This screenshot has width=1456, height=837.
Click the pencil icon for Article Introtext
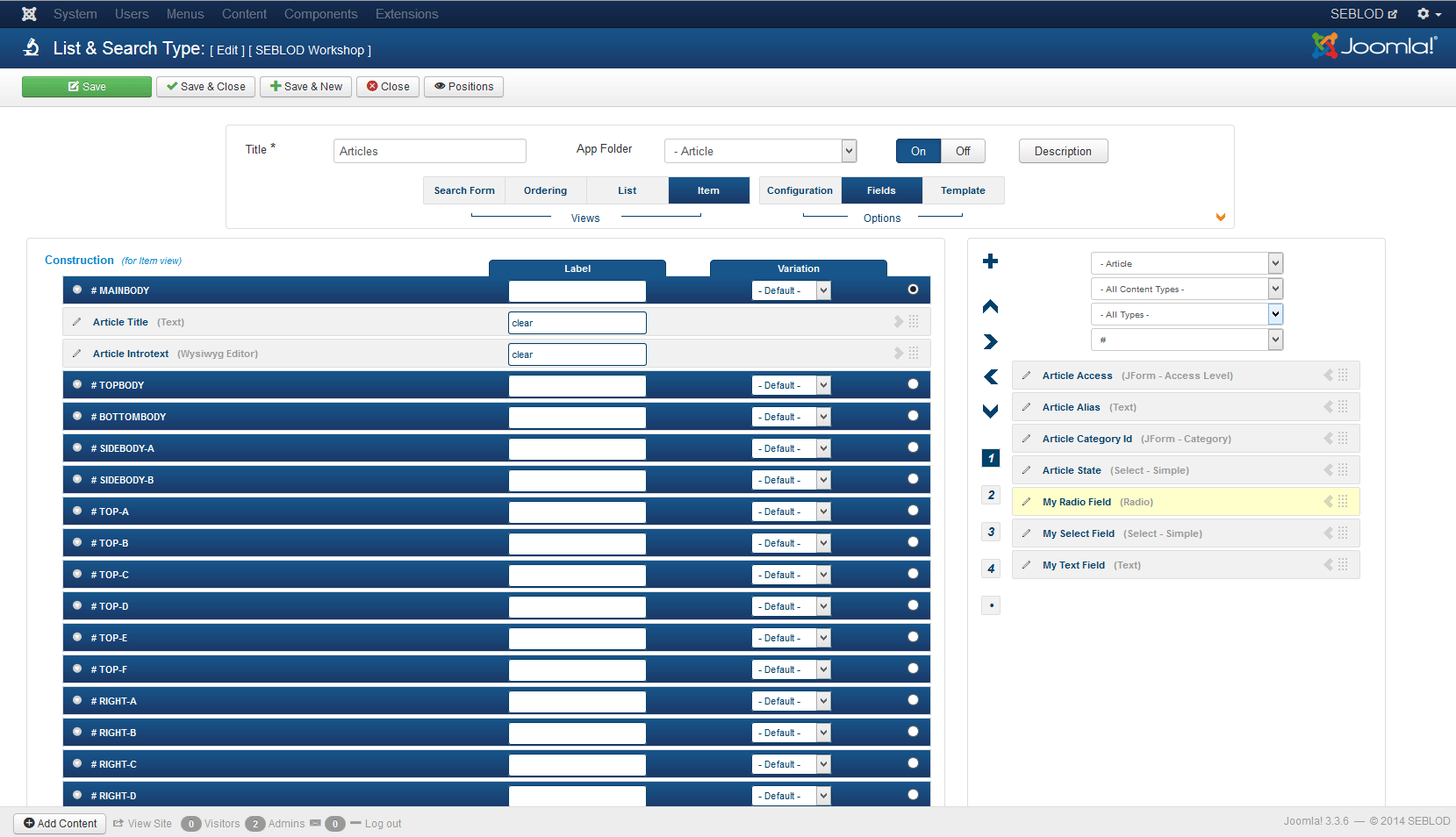(76, 354)
